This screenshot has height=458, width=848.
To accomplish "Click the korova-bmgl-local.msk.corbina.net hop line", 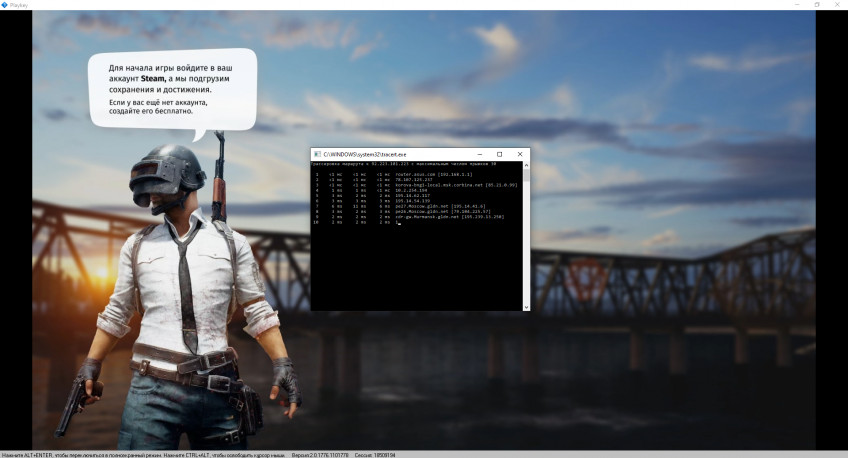I will point(415,185).
